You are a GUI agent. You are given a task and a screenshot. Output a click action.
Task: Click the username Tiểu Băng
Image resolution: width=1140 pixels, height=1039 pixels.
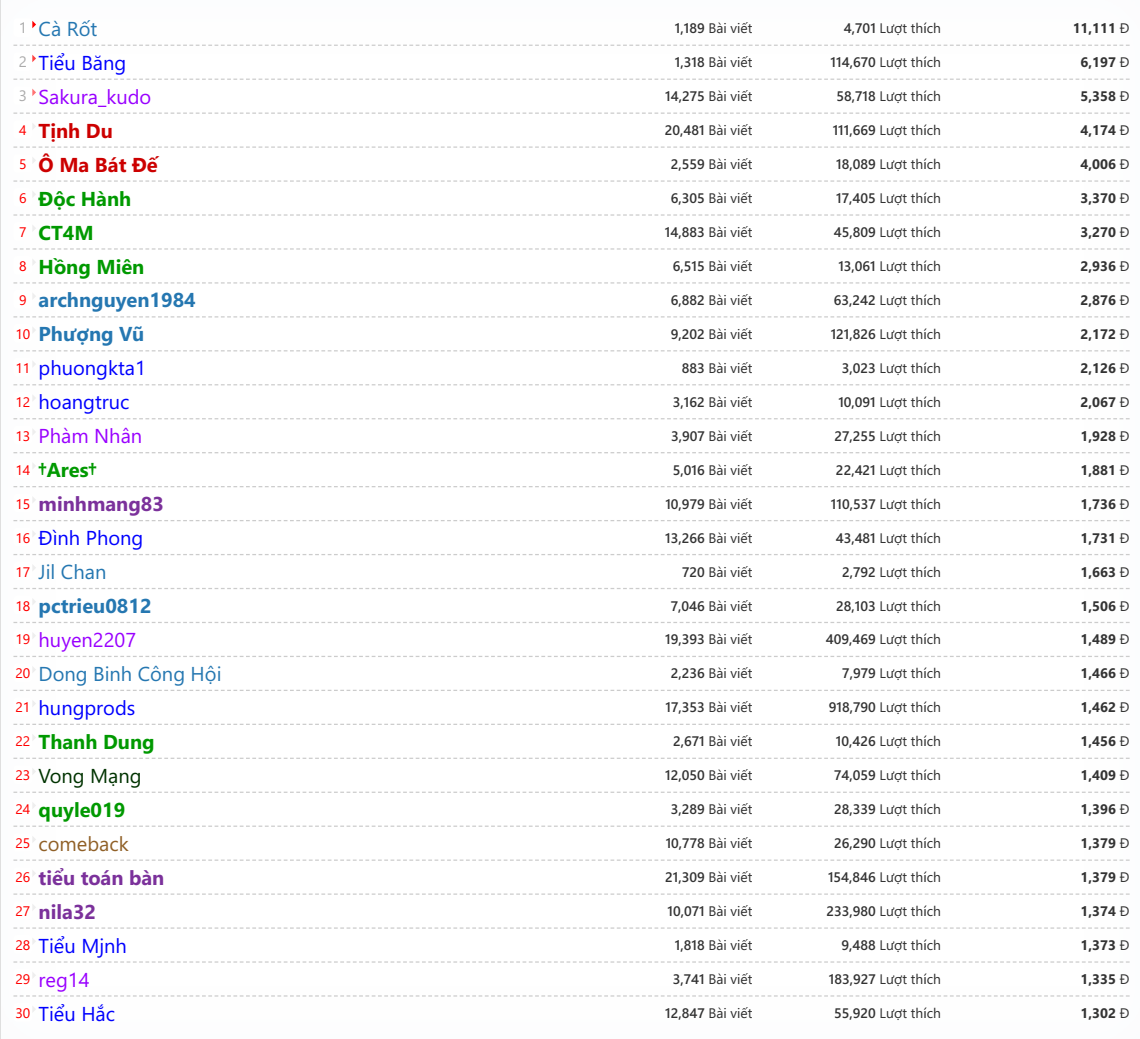pyautogui.click(x=82, y=63)
